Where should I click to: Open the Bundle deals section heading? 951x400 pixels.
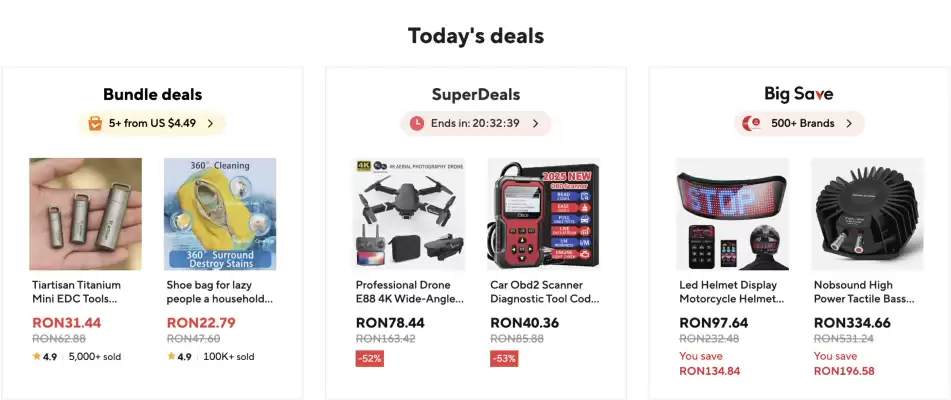152,95
